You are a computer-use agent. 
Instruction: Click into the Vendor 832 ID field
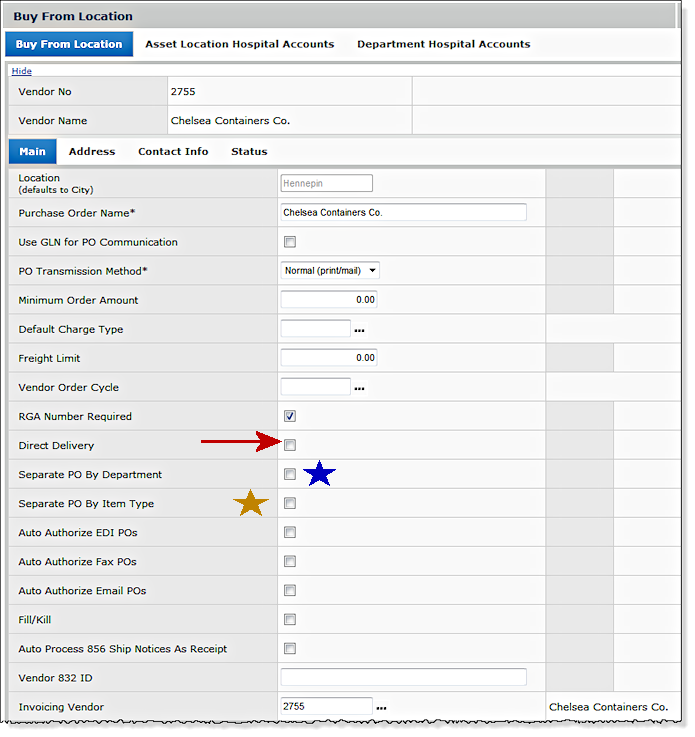[403, 677]
